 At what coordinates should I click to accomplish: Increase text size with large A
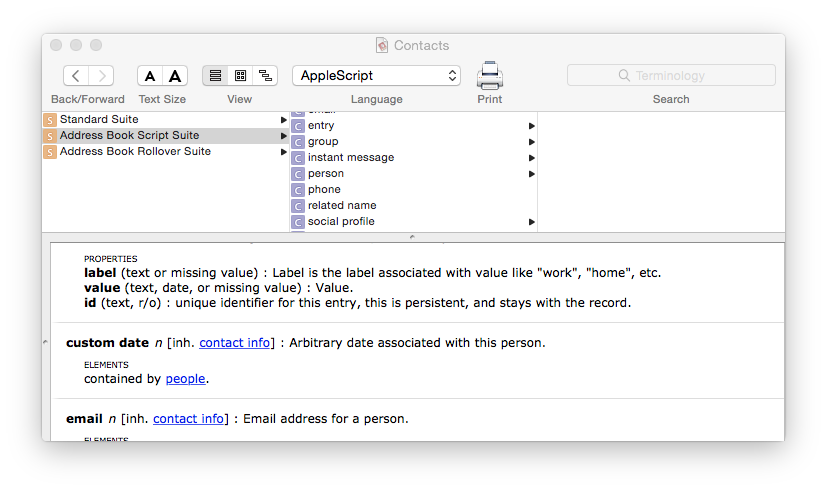[x=175, y=76]
